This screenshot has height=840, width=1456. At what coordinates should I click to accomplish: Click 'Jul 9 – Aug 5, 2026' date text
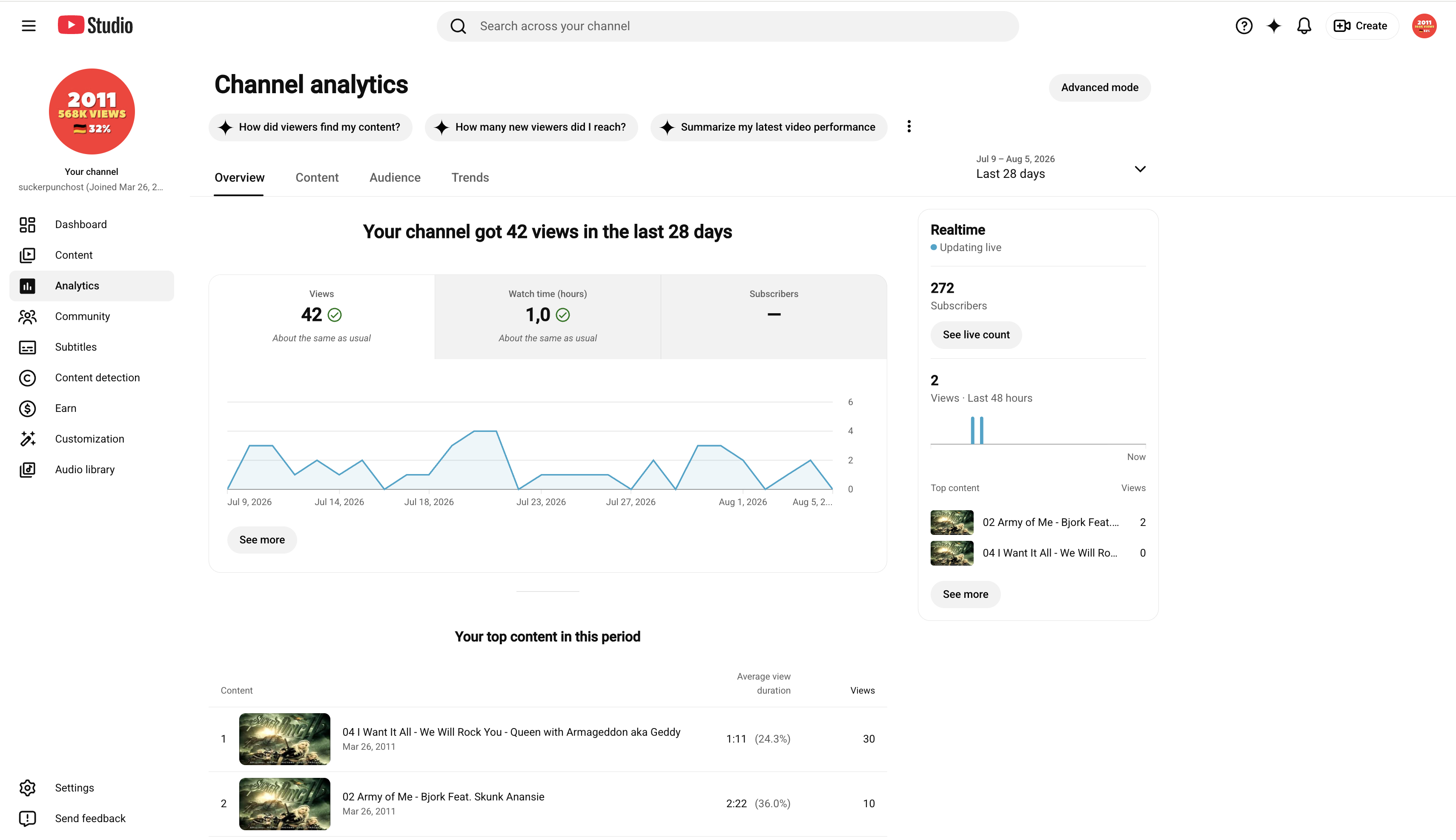[1015, 159]
